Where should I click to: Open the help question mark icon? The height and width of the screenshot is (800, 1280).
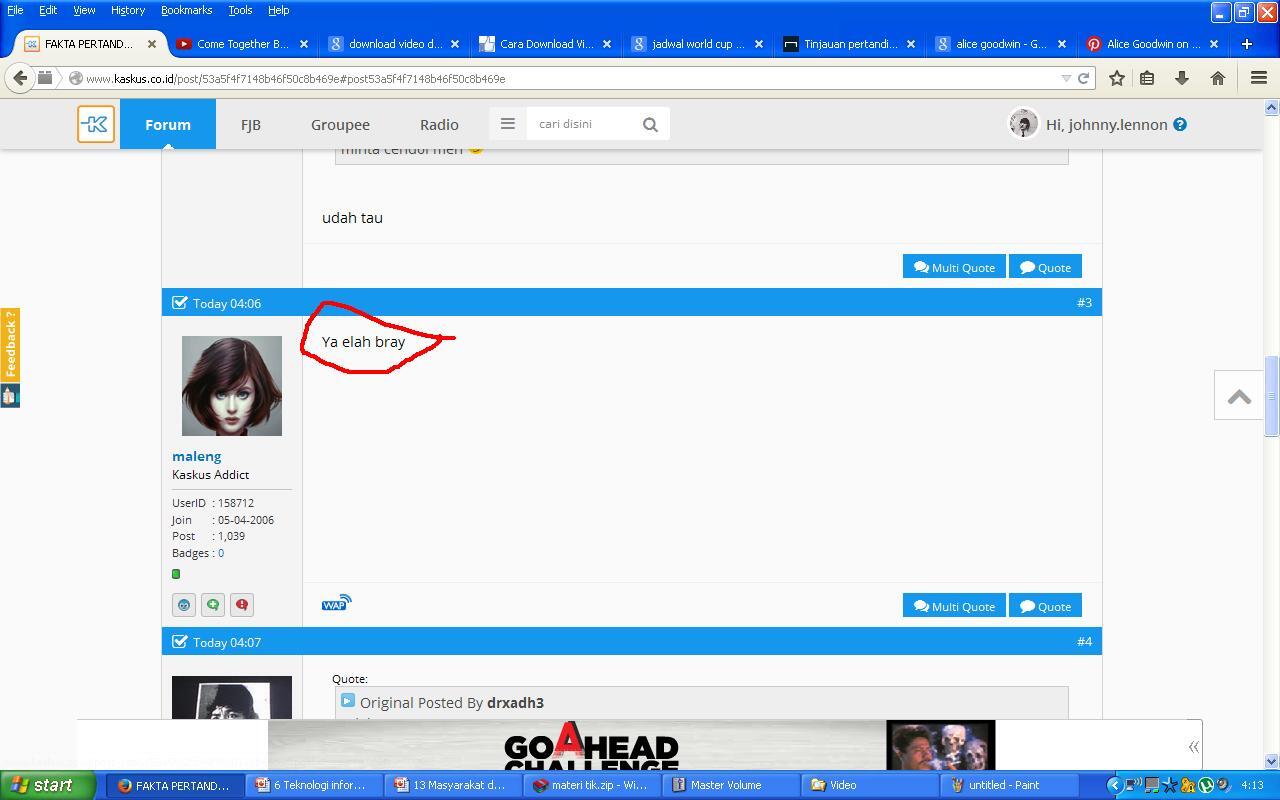pos(1180,124)
